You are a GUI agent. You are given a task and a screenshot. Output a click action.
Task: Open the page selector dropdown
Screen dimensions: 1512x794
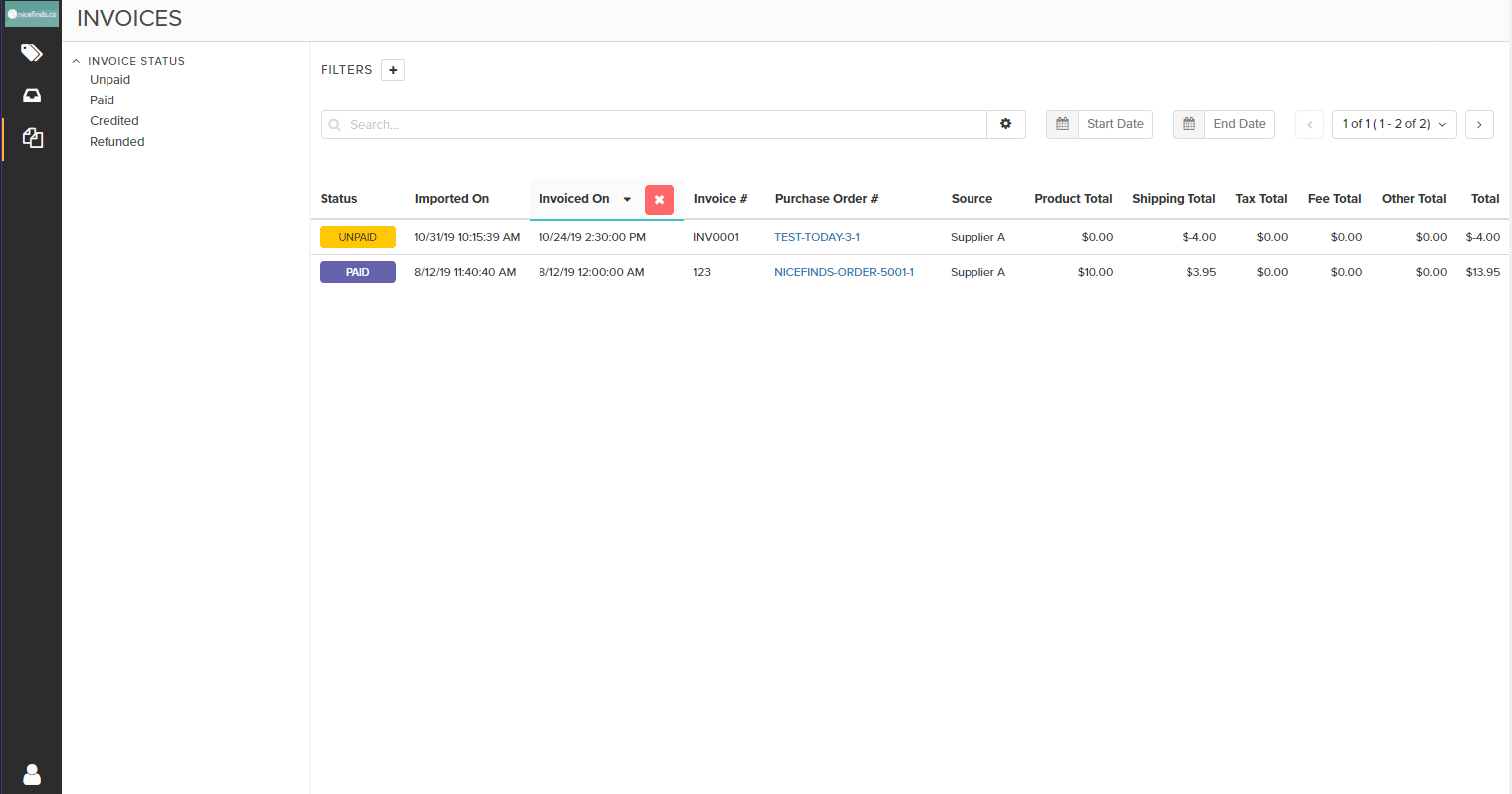(x=1394, y=124)
